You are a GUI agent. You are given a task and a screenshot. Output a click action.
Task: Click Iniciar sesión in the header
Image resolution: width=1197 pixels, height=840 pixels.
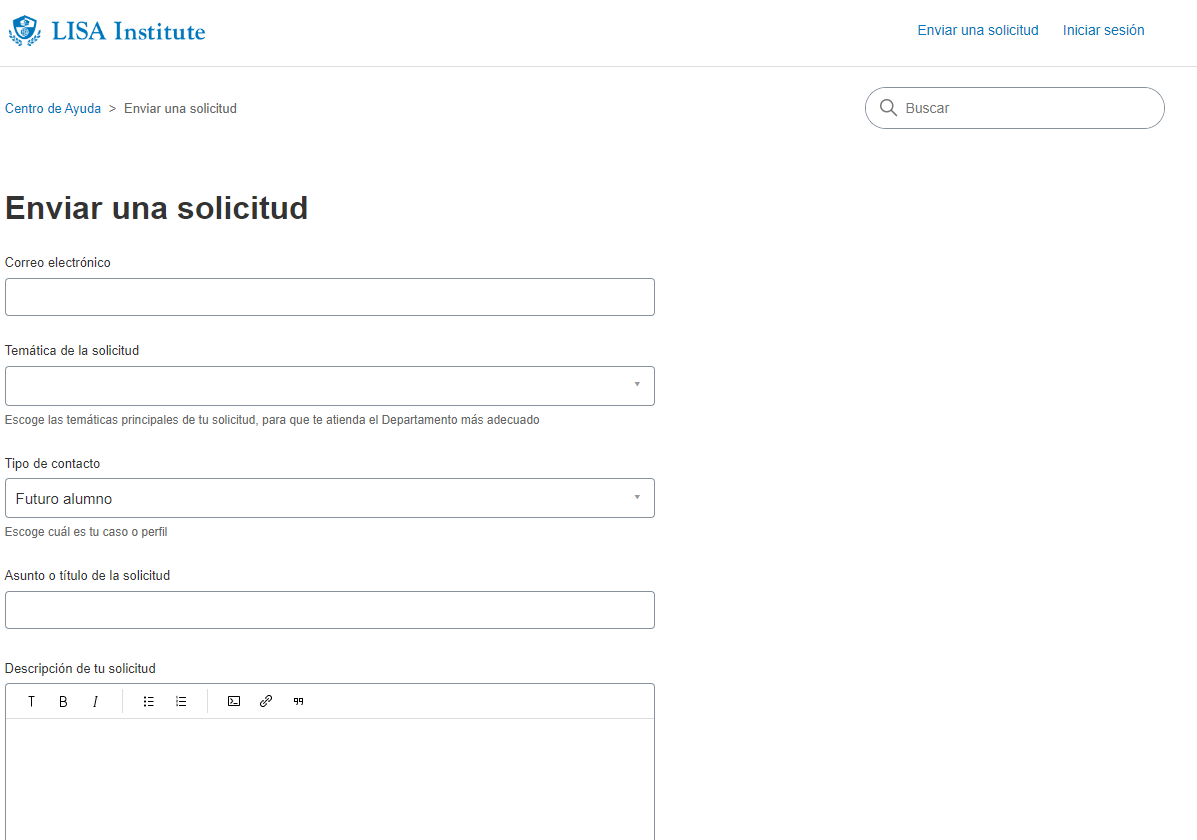[1103, 30]
